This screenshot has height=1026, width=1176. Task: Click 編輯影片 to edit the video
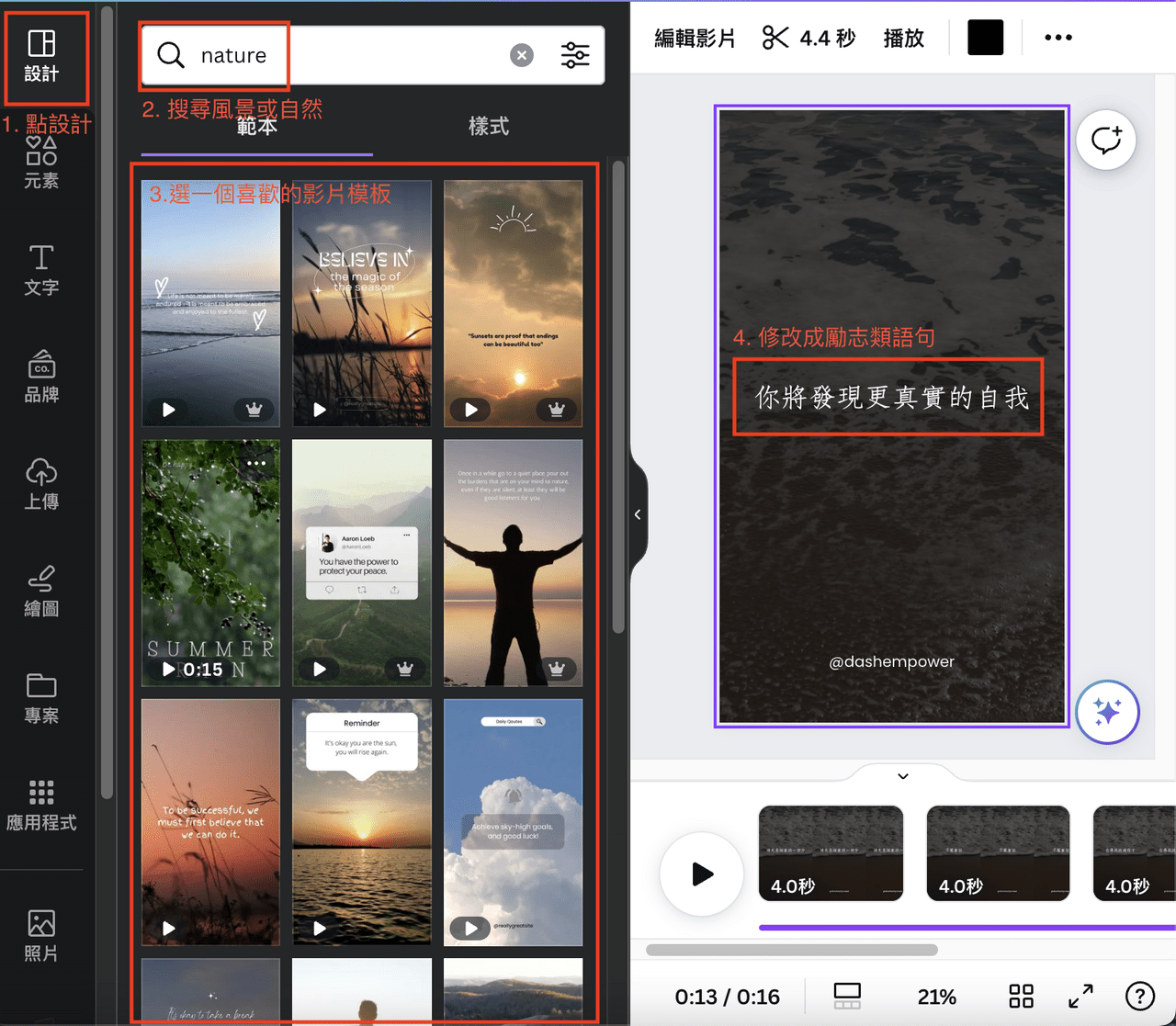click(x=695, y=38)
